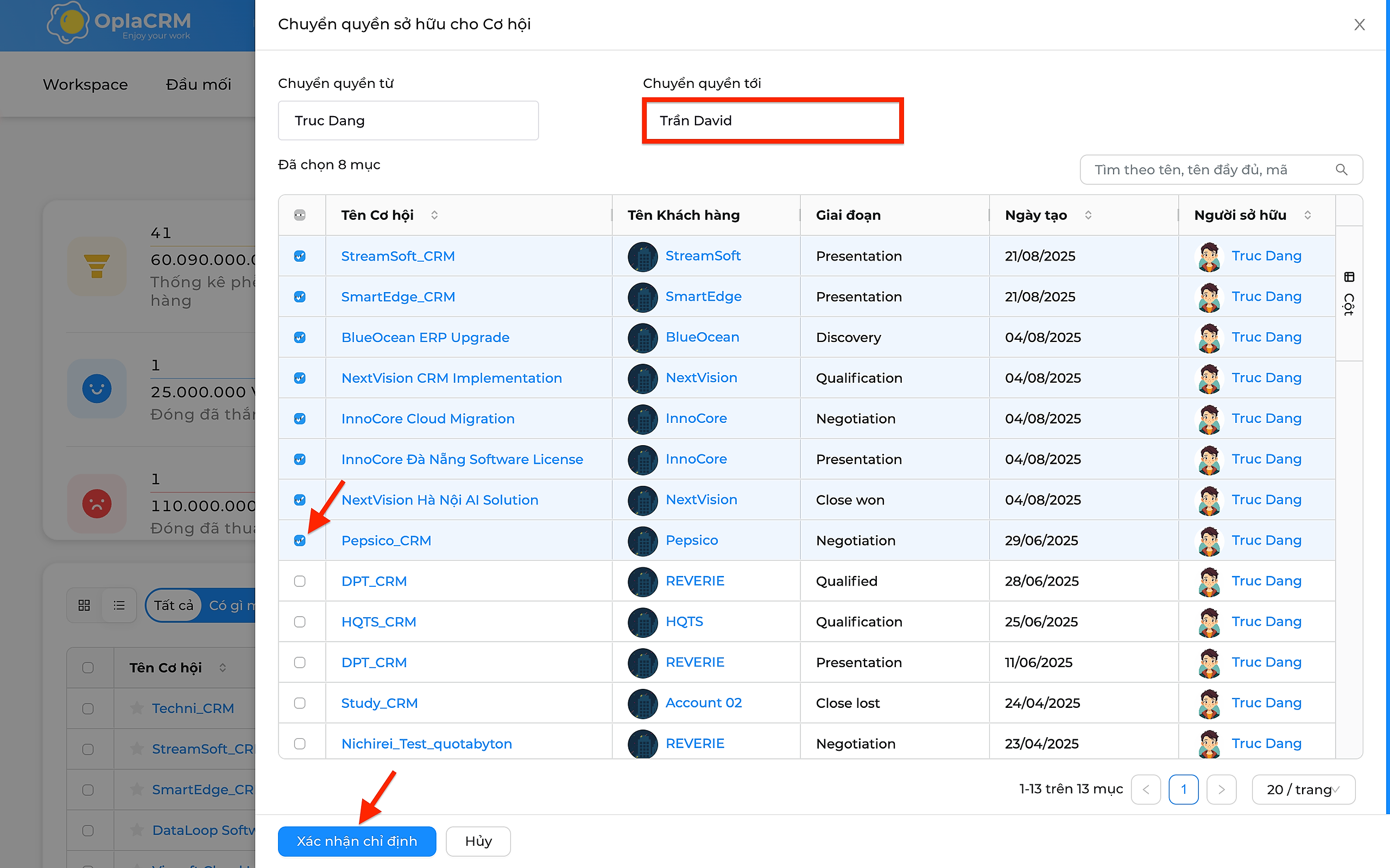Go to page 1
The image size is (1390, 868).
(x=1183, y=789)
